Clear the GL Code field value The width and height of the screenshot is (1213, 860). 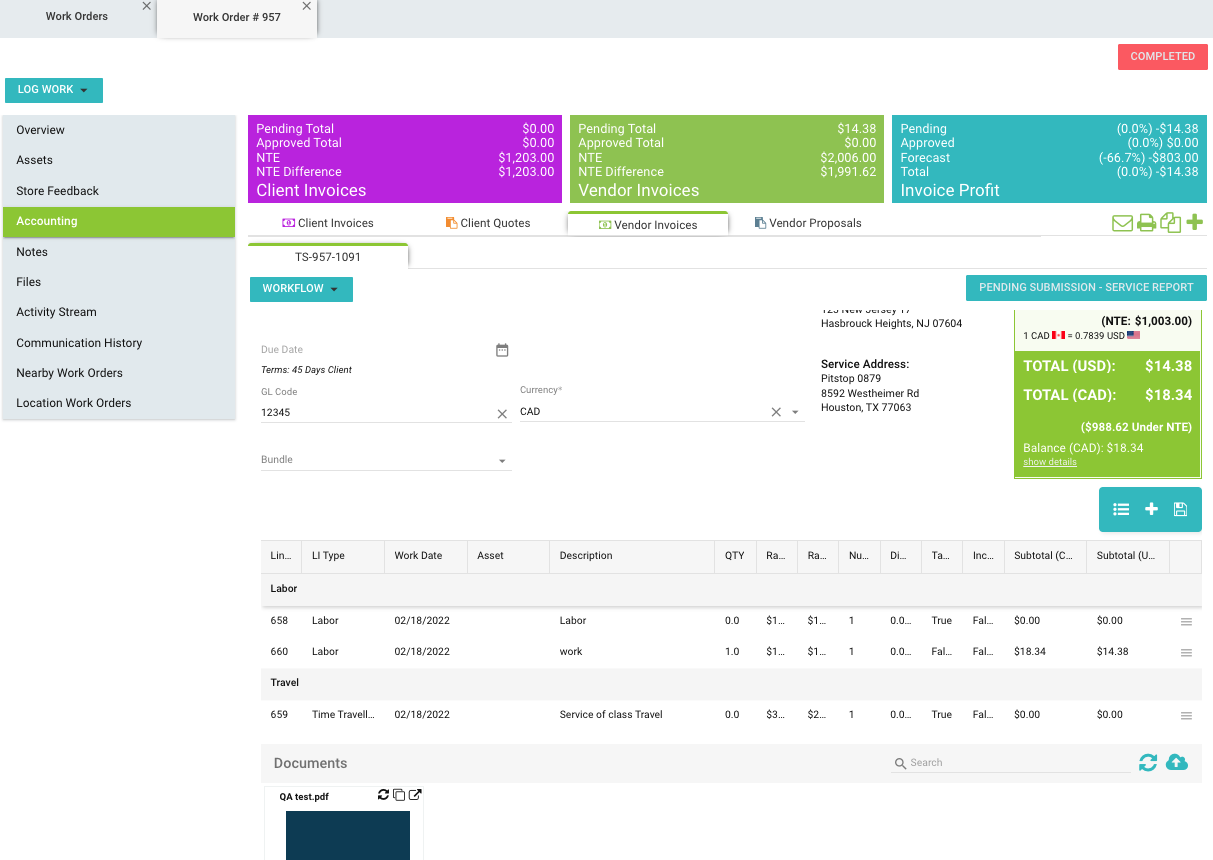502,413
